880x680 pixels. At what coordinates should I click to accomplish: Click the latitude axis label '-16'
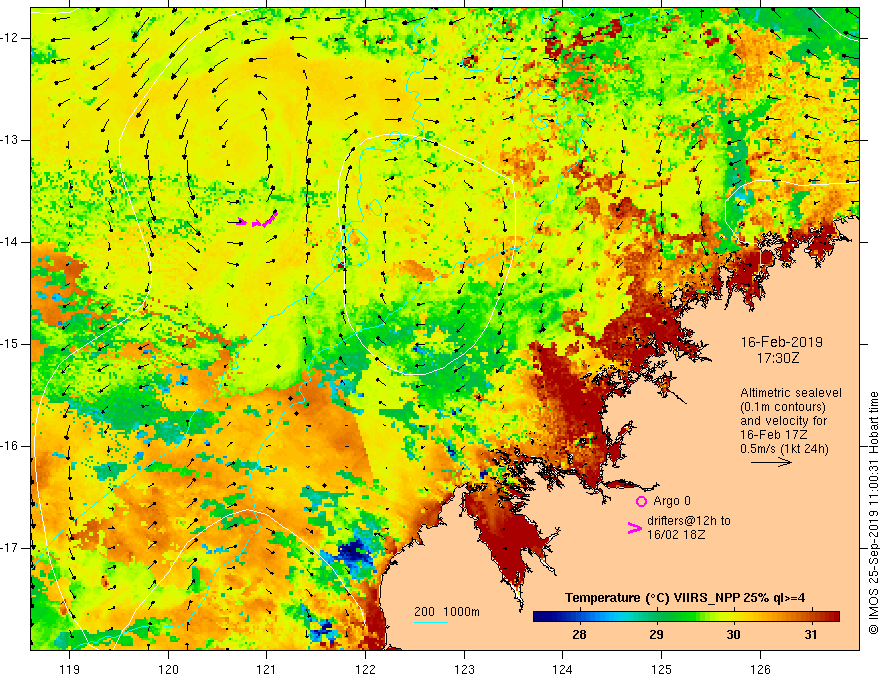click(x=10, y=446)
